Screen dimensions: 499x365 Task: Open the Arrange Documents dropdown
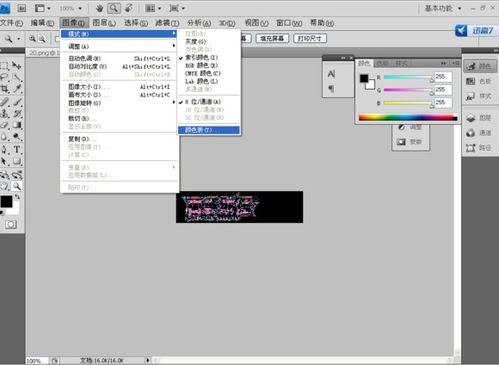[x=154, y=8]
